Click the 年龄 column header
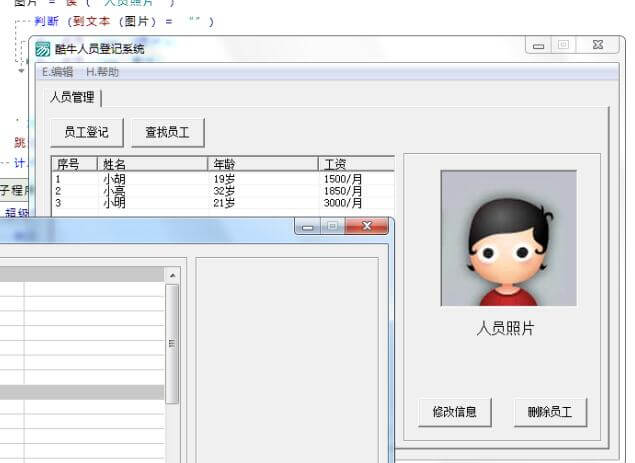This screenshot has height=463, width=635. (262, 164)
